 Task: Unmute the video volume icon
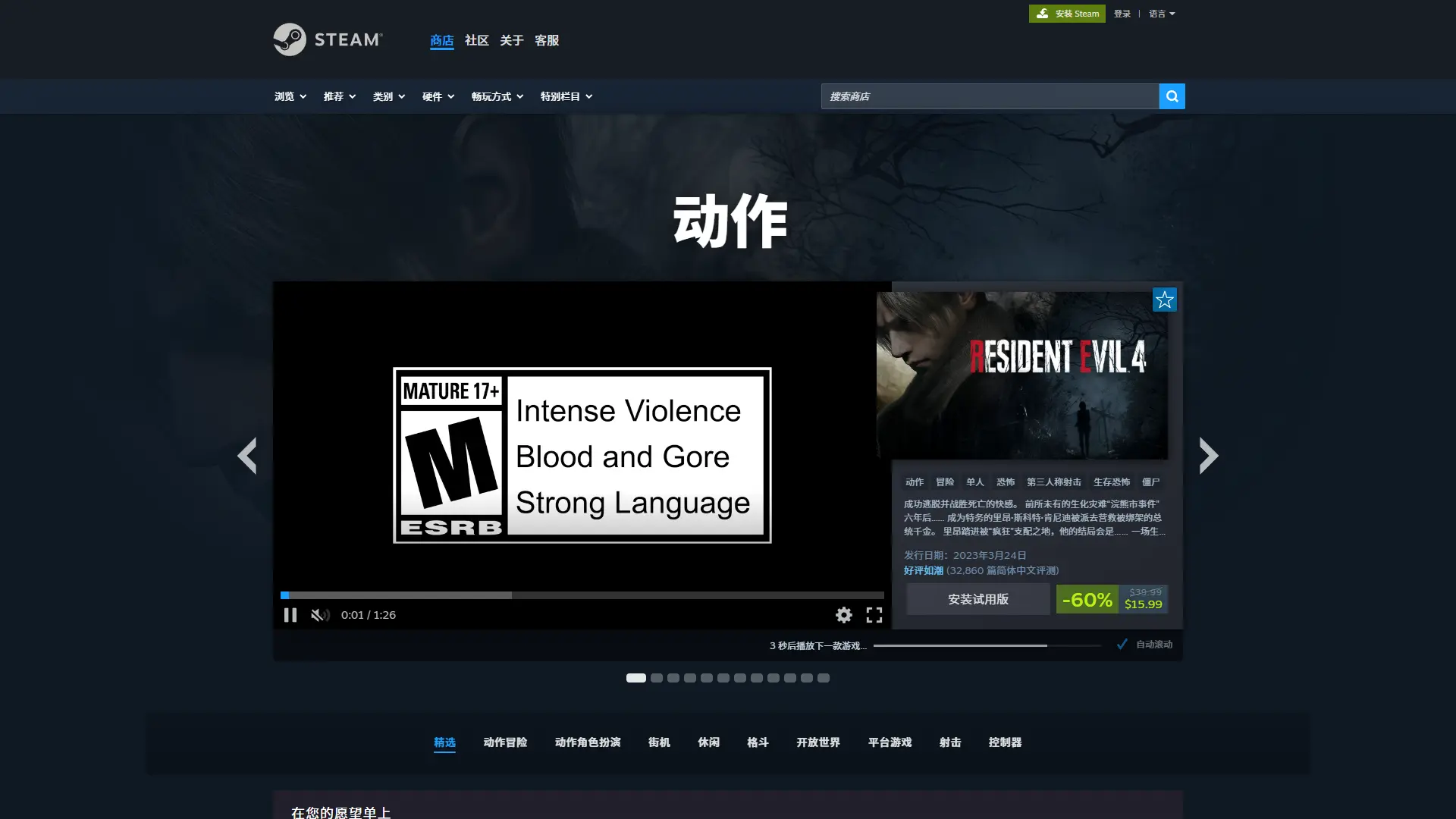tap(320, 615)
